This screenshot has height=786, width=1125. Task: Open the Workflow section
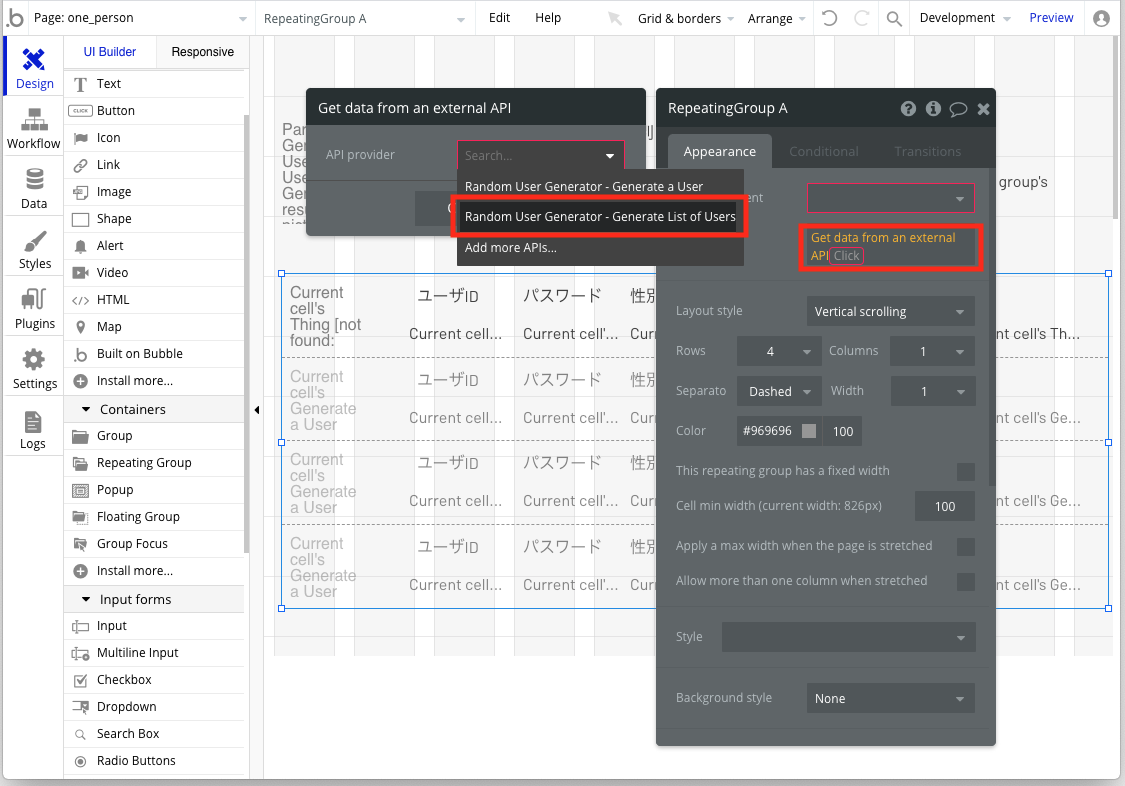(x=34, y=128)
